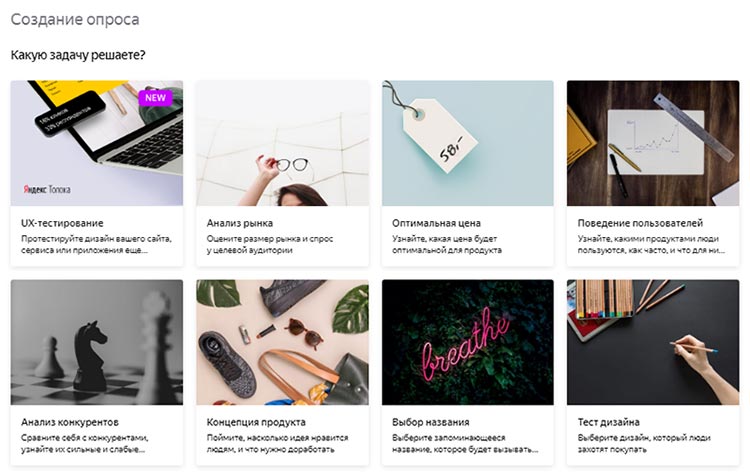The width and height of the screenshot is (750, 476).
Task: Click the Создание опроса page heading
Action: tap(75, 19)
